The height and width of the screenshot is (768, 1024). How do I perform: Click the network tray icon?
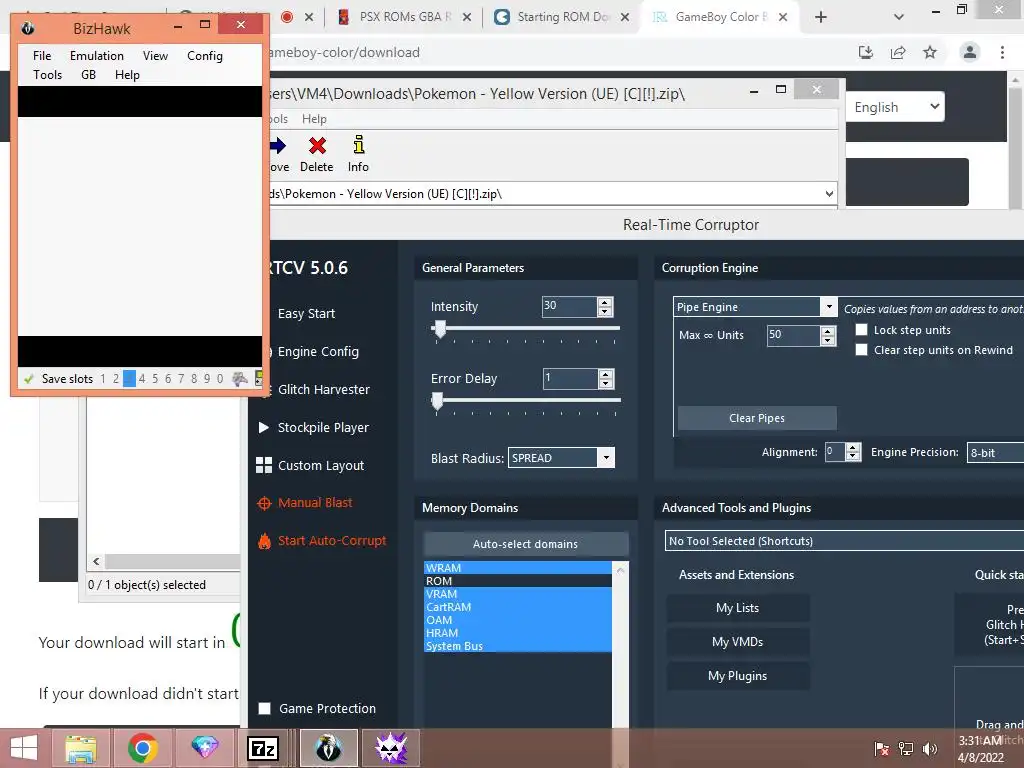click(906, 749)
